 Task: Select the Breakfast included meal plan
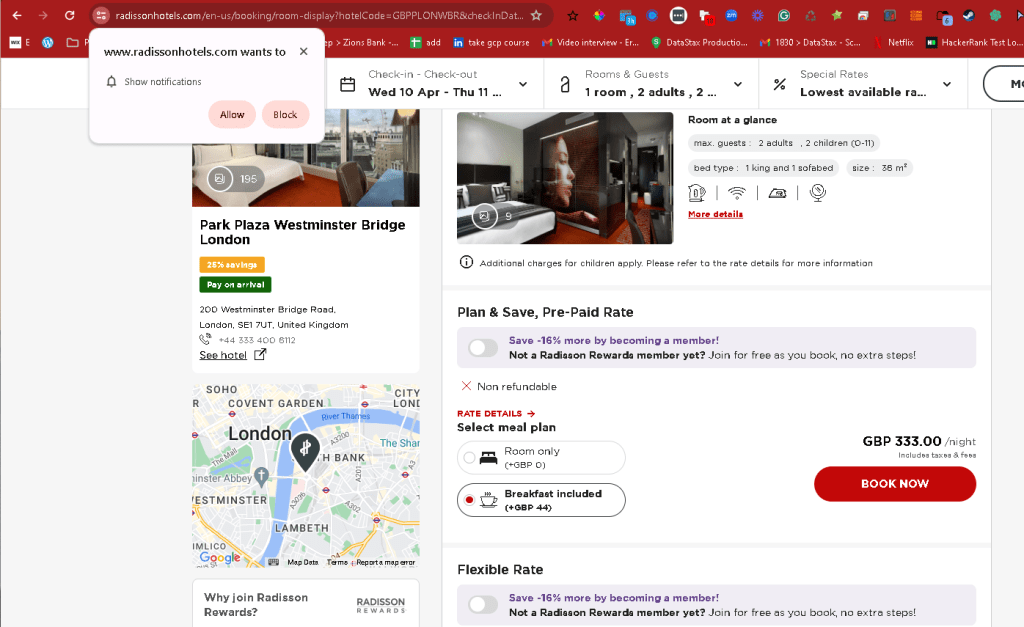click(541, 500)
